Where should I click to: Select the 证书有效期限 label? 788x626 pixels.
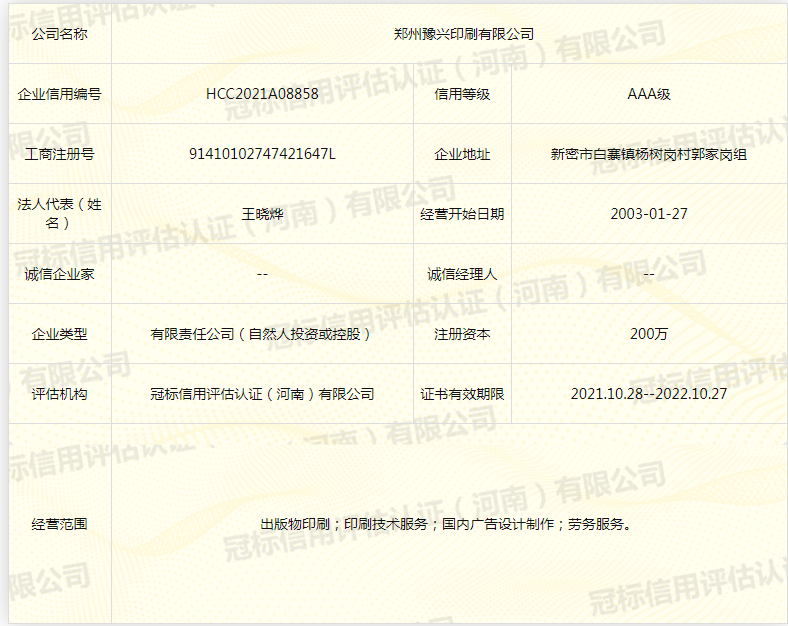coord(462,394)
